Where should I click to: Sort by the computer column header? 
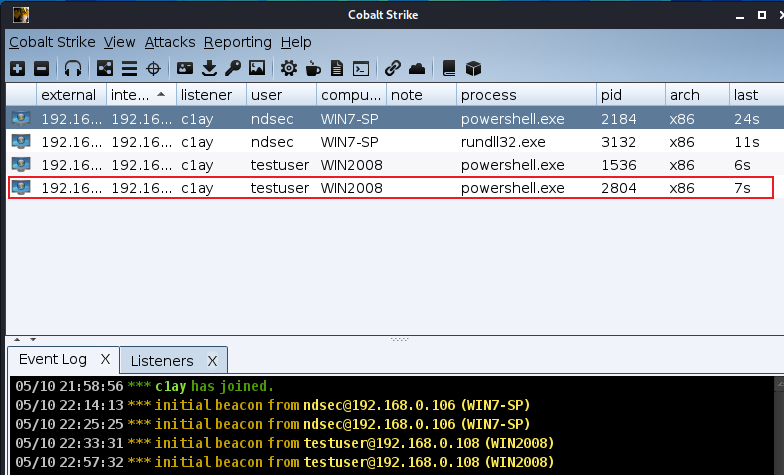(x=352, y=94)
